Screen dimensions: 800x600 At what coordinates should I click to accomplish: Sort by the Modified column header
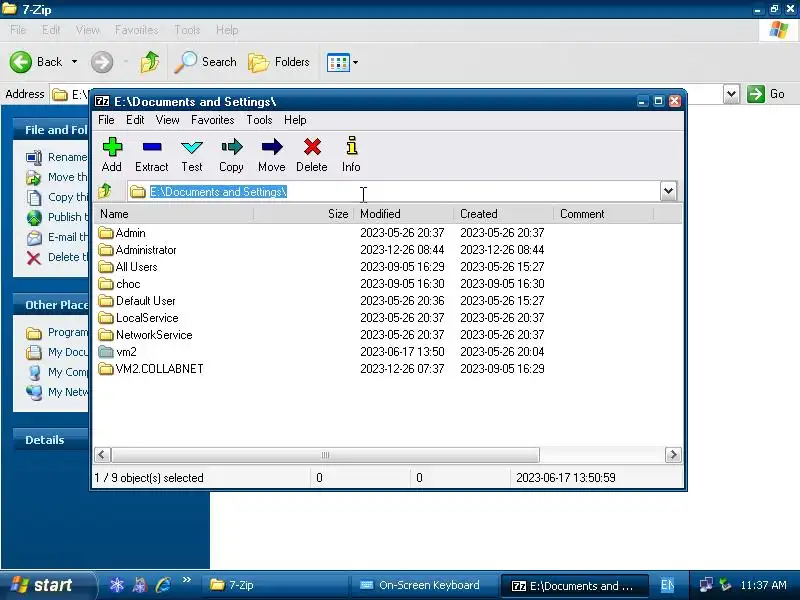coord(403,214)
